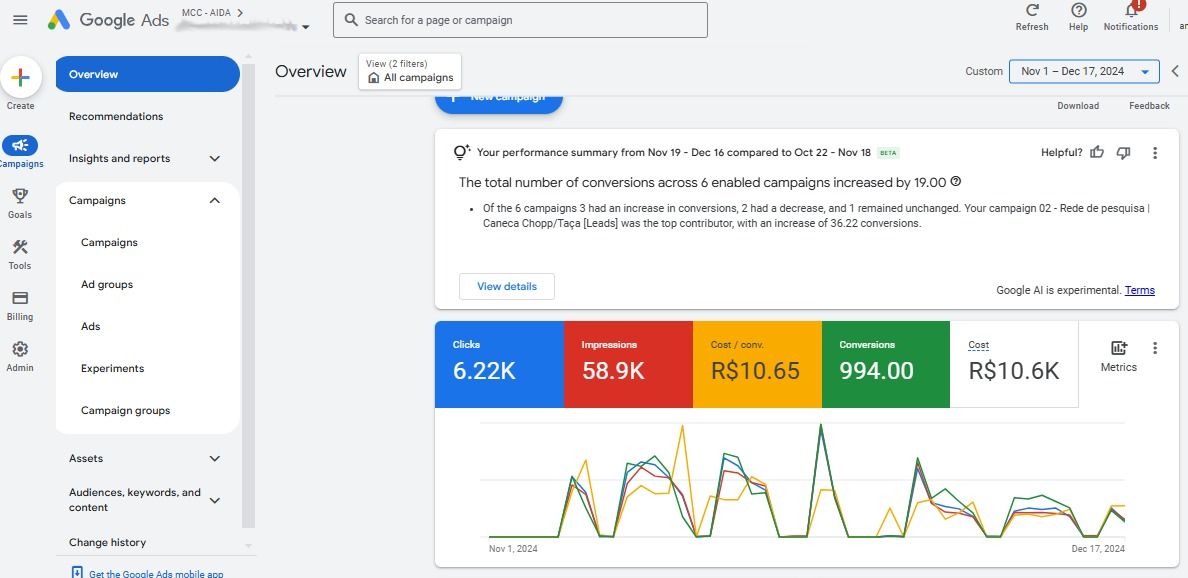Expand Insights and reports section
This screenshot has height=578, width=1188.
(x=214, y=158)
